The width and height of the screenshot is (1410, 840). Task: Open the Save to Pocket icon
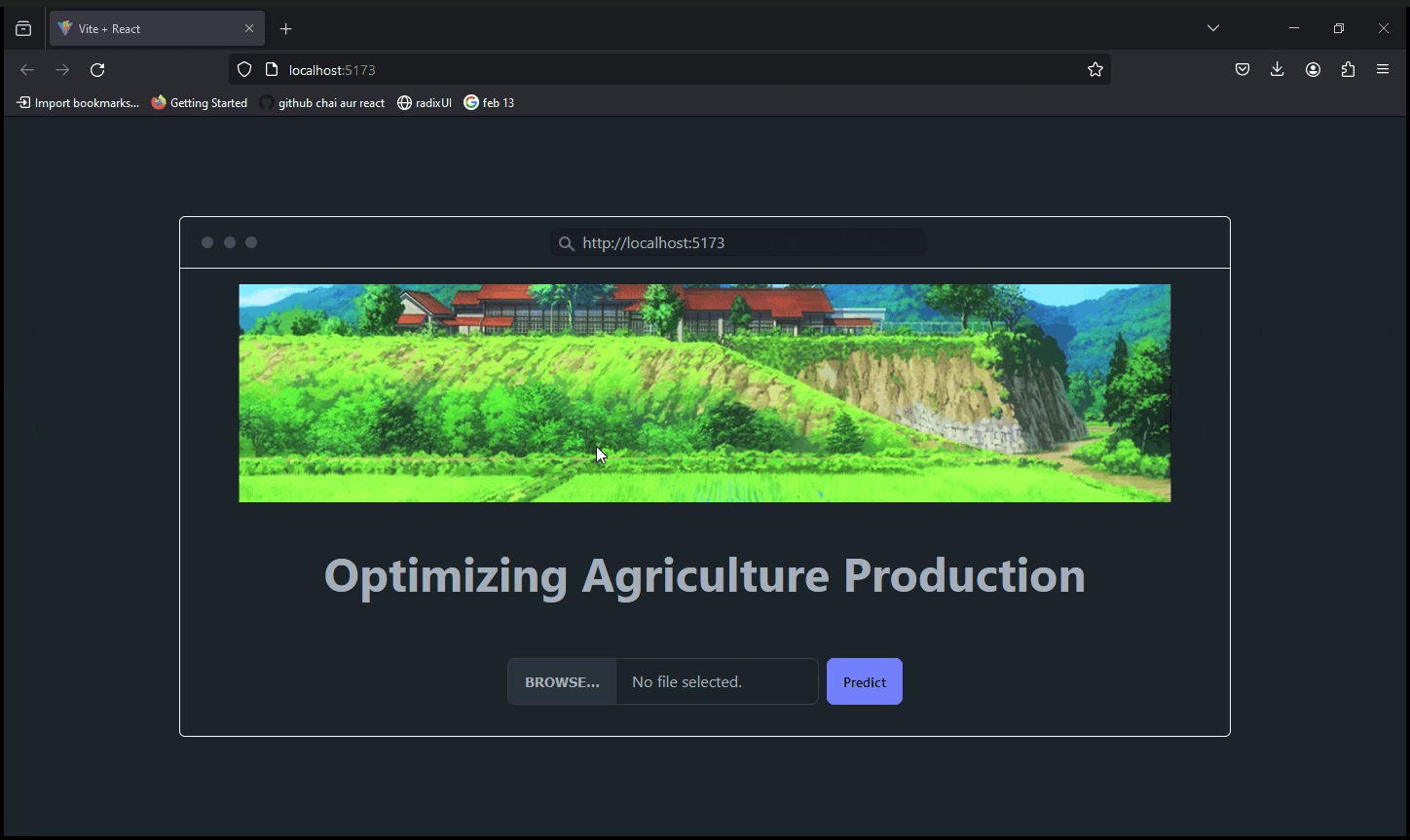1242,70
